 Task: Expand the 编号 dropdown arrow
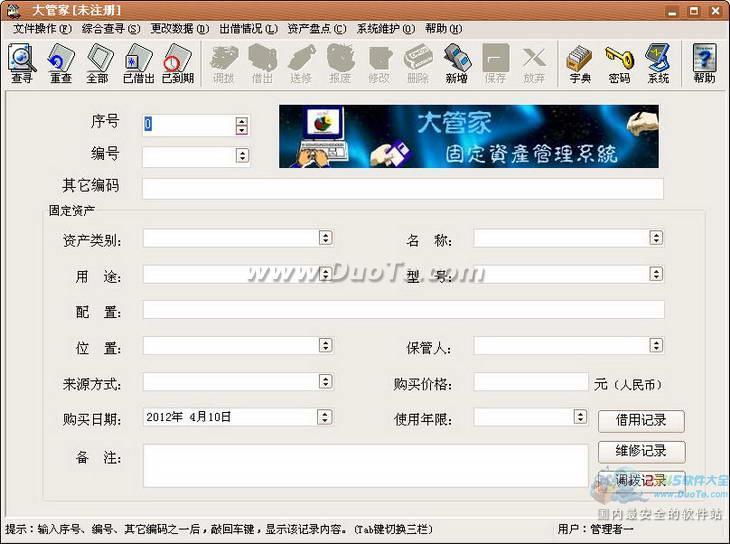(x=242, y=155)
